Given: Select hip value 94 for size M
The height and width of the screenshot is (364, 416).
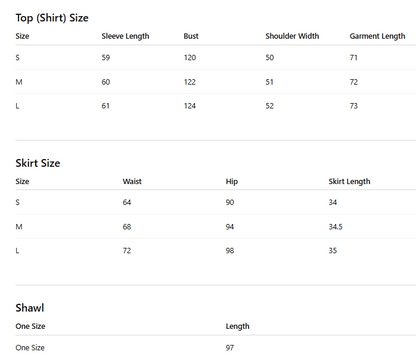Looking at the screenshot, I should 230,227.
